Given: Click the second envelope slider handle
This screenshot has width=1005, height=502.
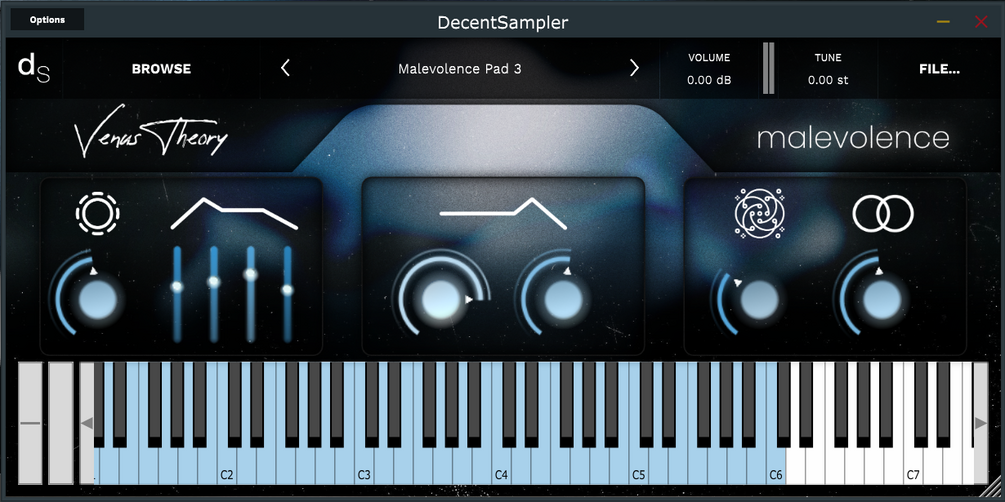Looking at the screenshot, I should coord(214,281).
